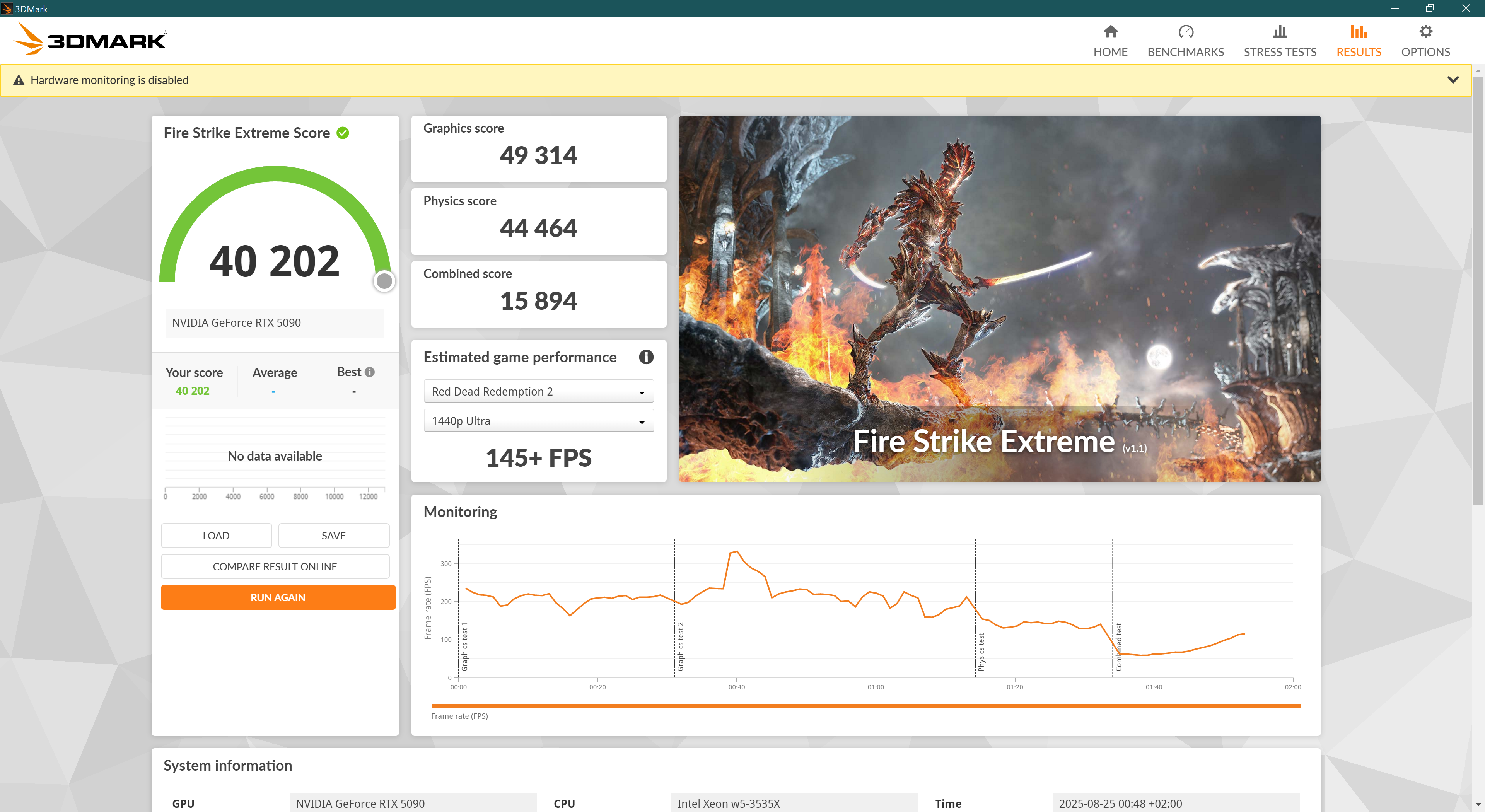The image size is (1485, 812).
Task: Open the Stress Tests icon
Action: pos(1280,31)
